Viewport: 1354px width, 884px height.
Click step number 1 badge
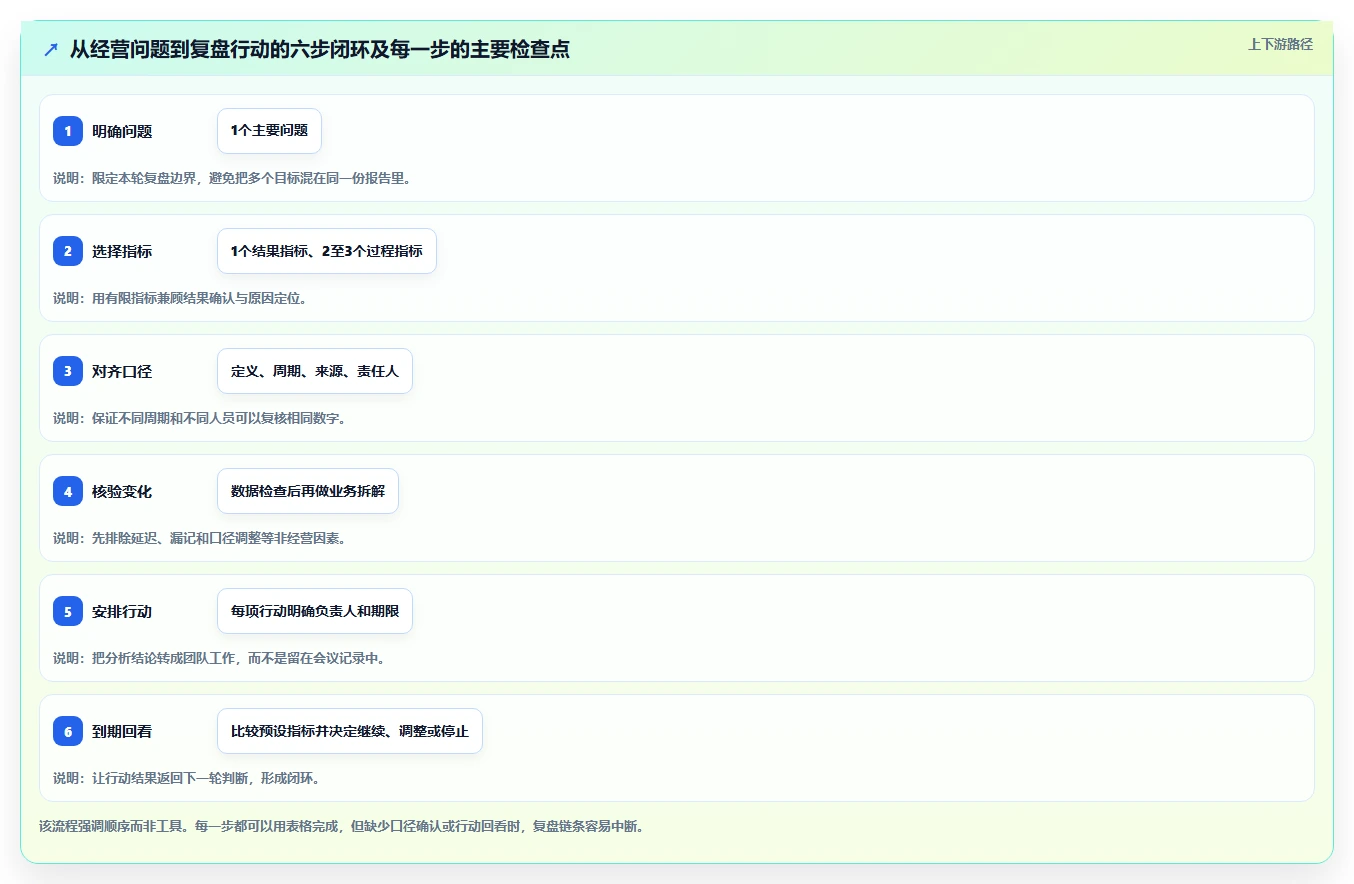tap(68, 131)
